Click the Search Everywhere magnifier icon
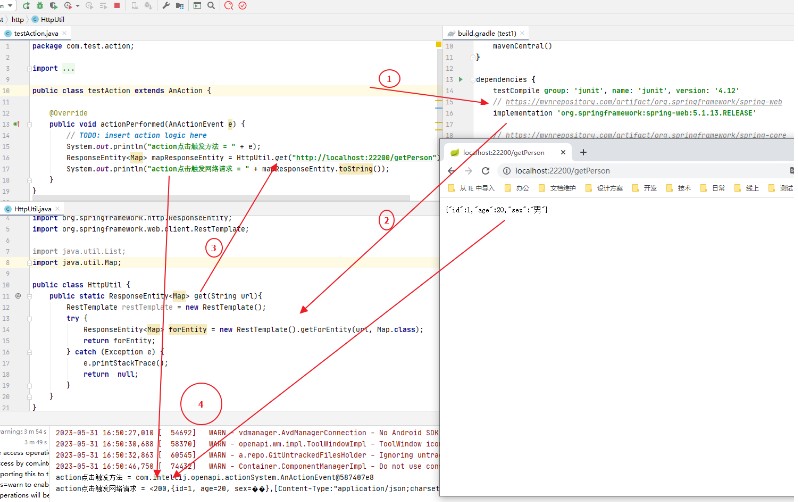 (x=211, y=6)
